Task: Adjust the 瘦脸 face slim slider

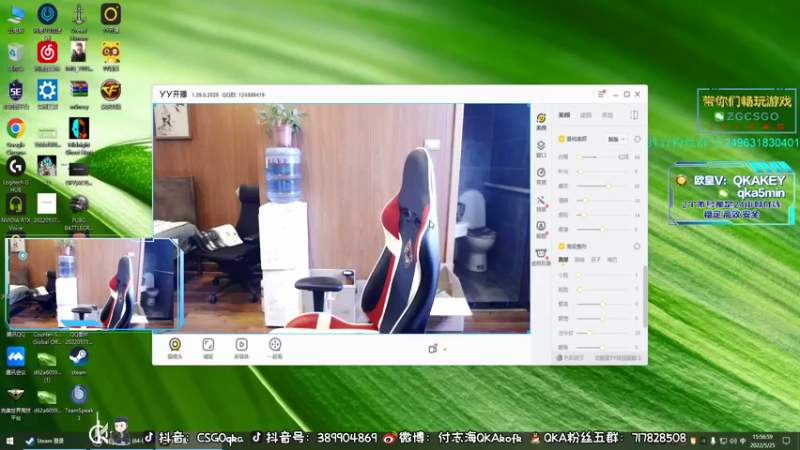Action: [603, 215]
